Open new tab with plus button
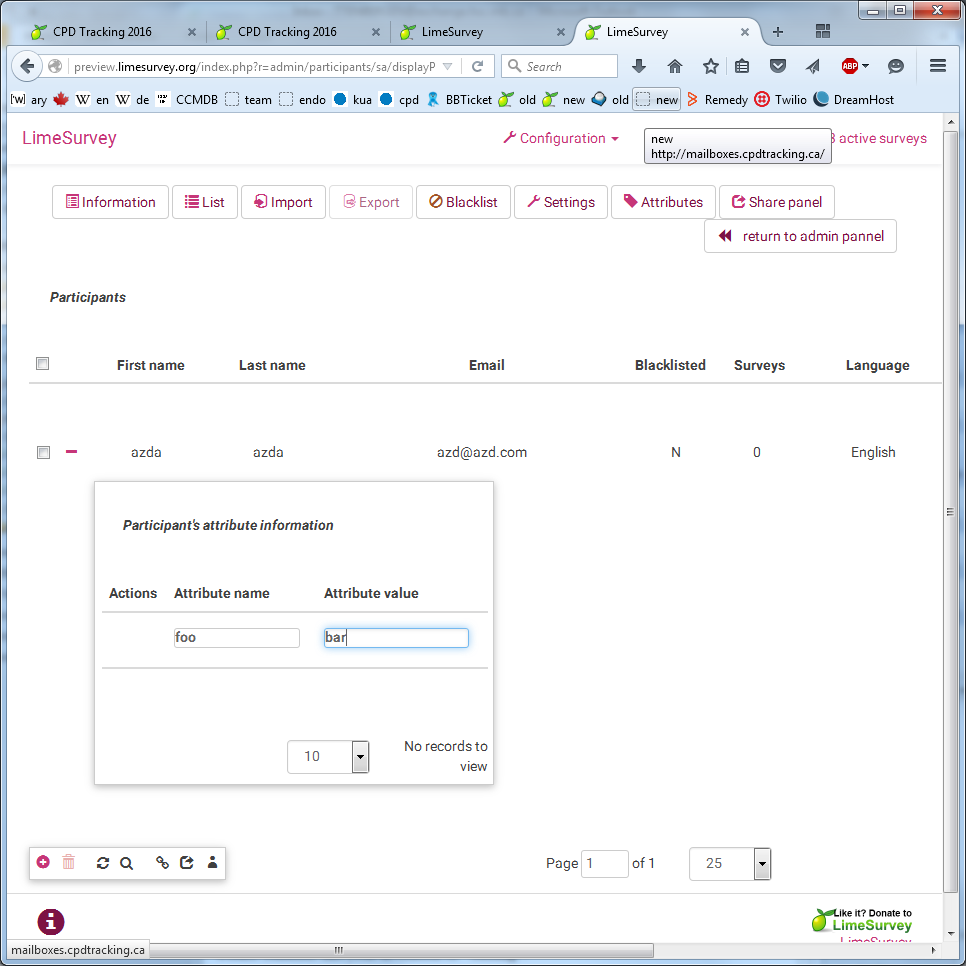Screen dimensions: 966x966 (x=778, y=32)
